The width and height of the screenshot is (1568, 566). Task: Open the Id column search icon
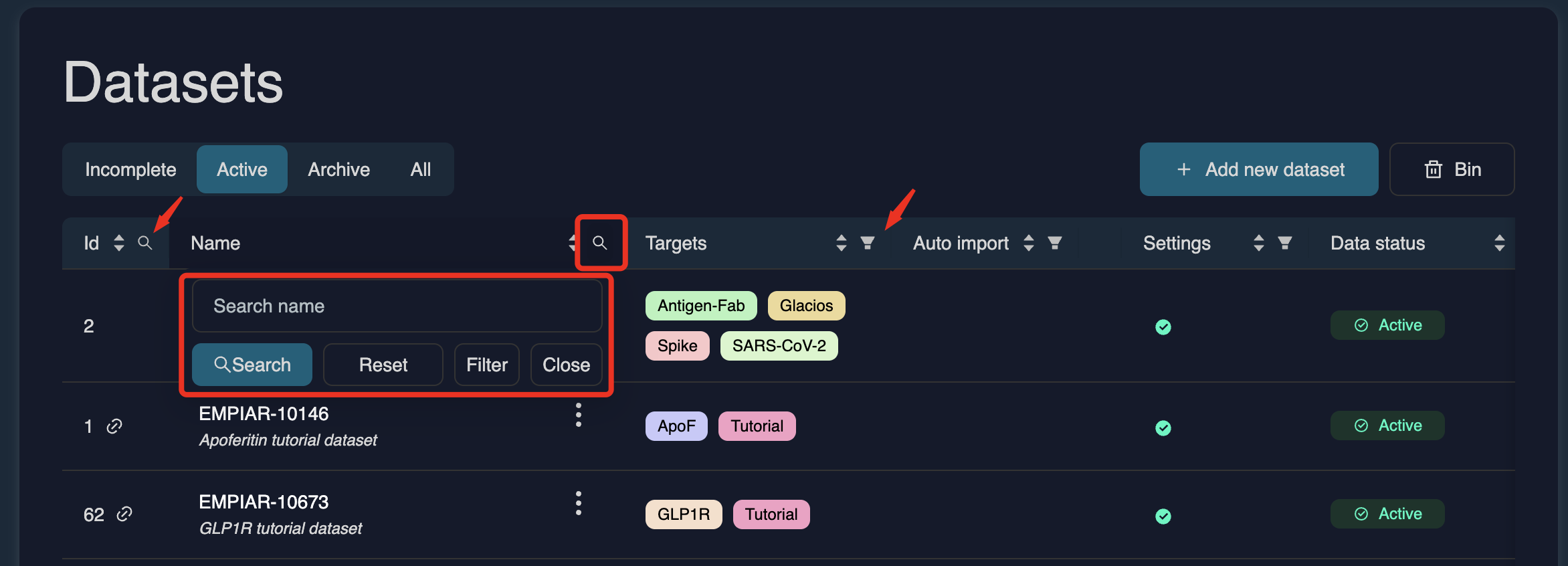144,243
